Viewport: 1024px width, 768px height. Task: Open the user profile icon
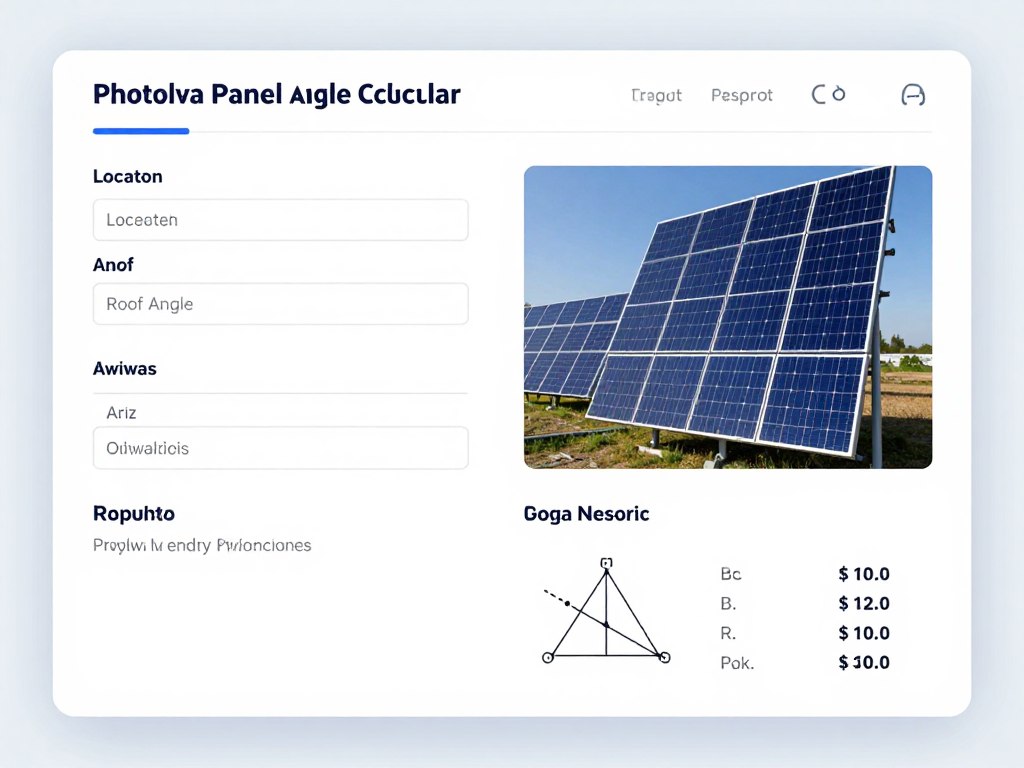pos(913,95)
